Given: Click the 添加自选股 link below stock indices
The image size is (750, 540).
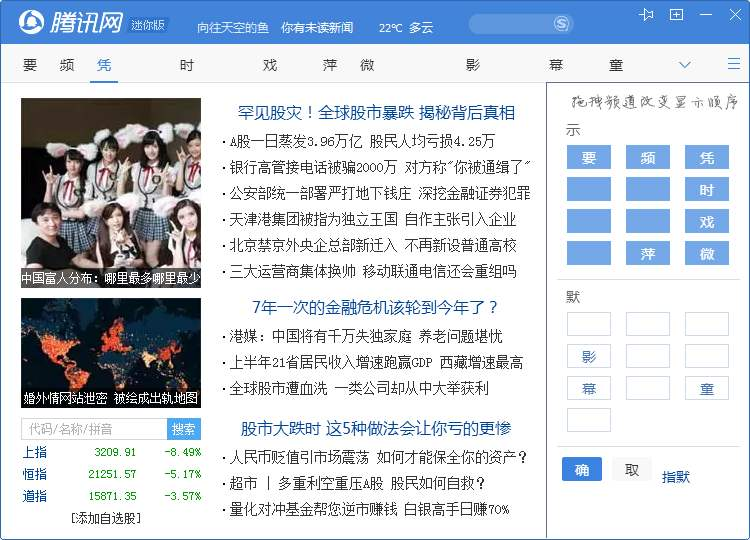Looking at the screenshot, I should point(106,518).
